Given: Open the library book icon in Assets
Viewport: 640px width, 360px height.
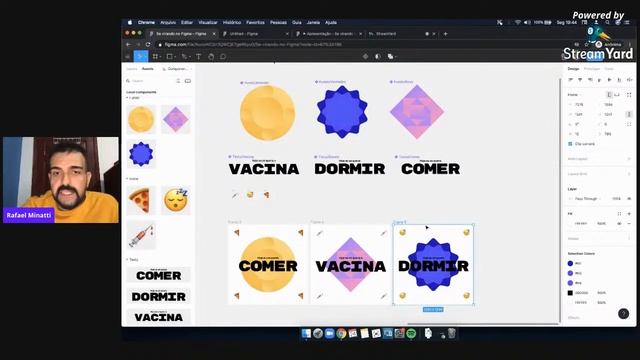Looking at the screenshot, I should [x=188, y=81].
